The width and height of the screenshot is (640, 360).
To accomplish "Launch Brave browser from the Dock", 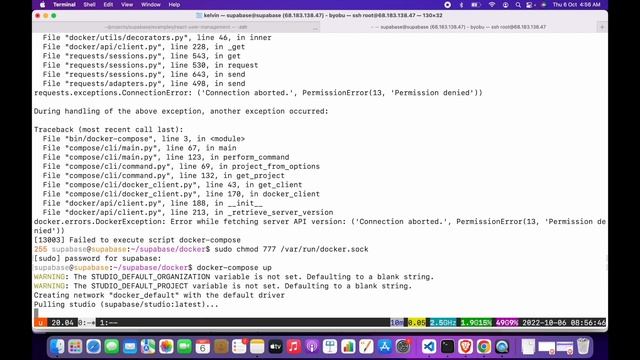I will pos(465,347).
